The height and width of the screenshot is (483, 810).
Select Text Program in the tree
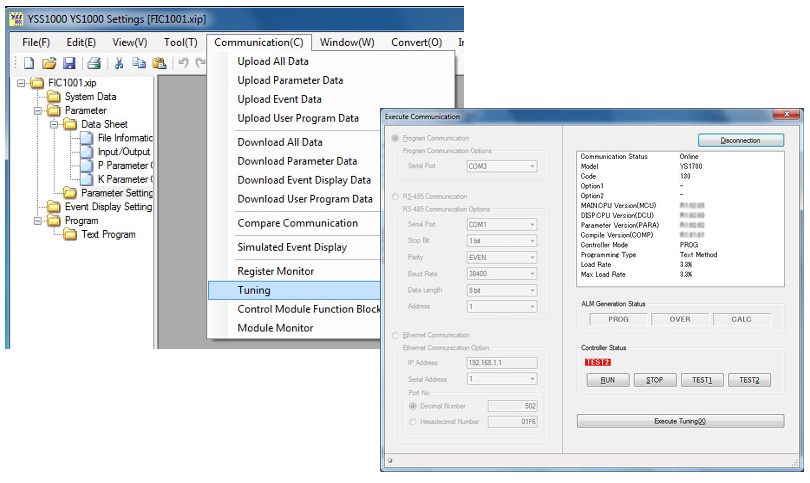click(108, 235)
